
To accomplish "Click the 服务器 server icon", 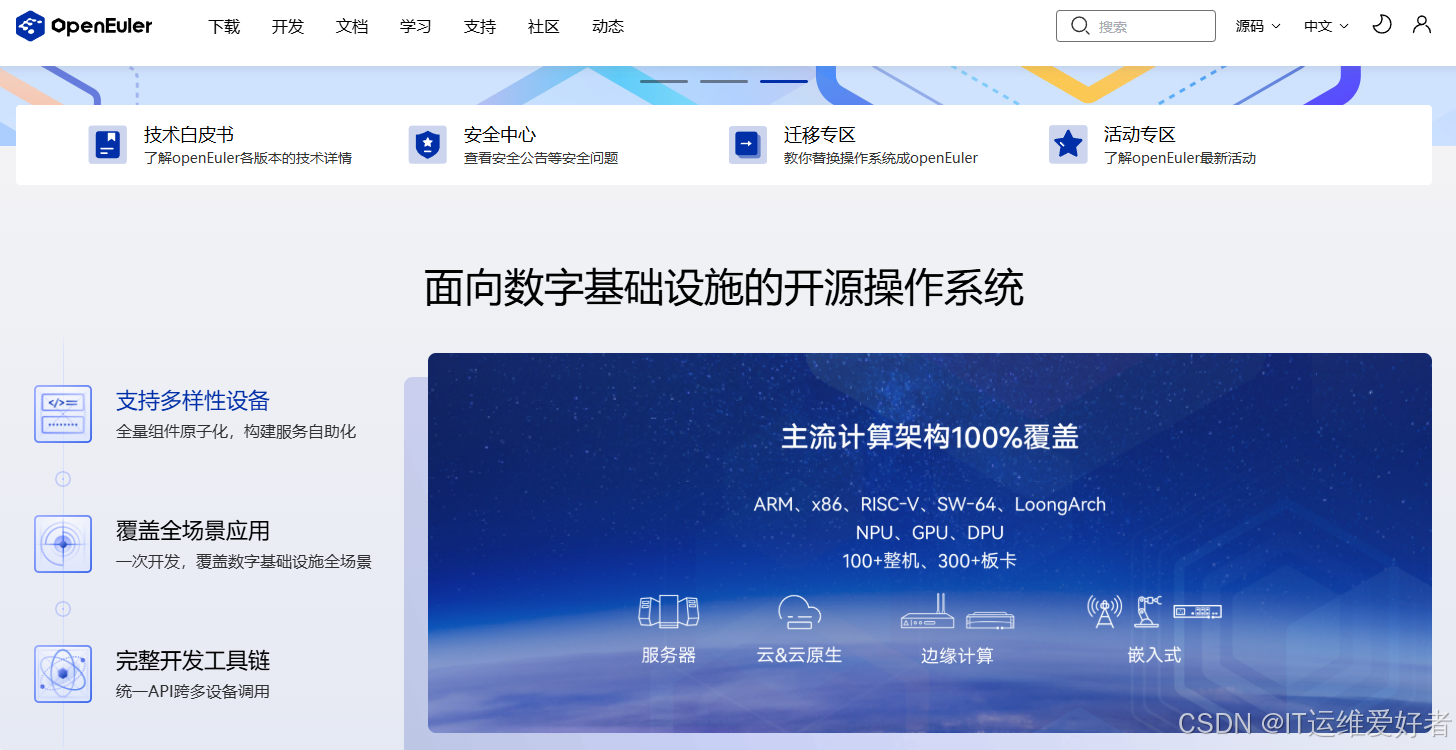I will tap(669, 611).
